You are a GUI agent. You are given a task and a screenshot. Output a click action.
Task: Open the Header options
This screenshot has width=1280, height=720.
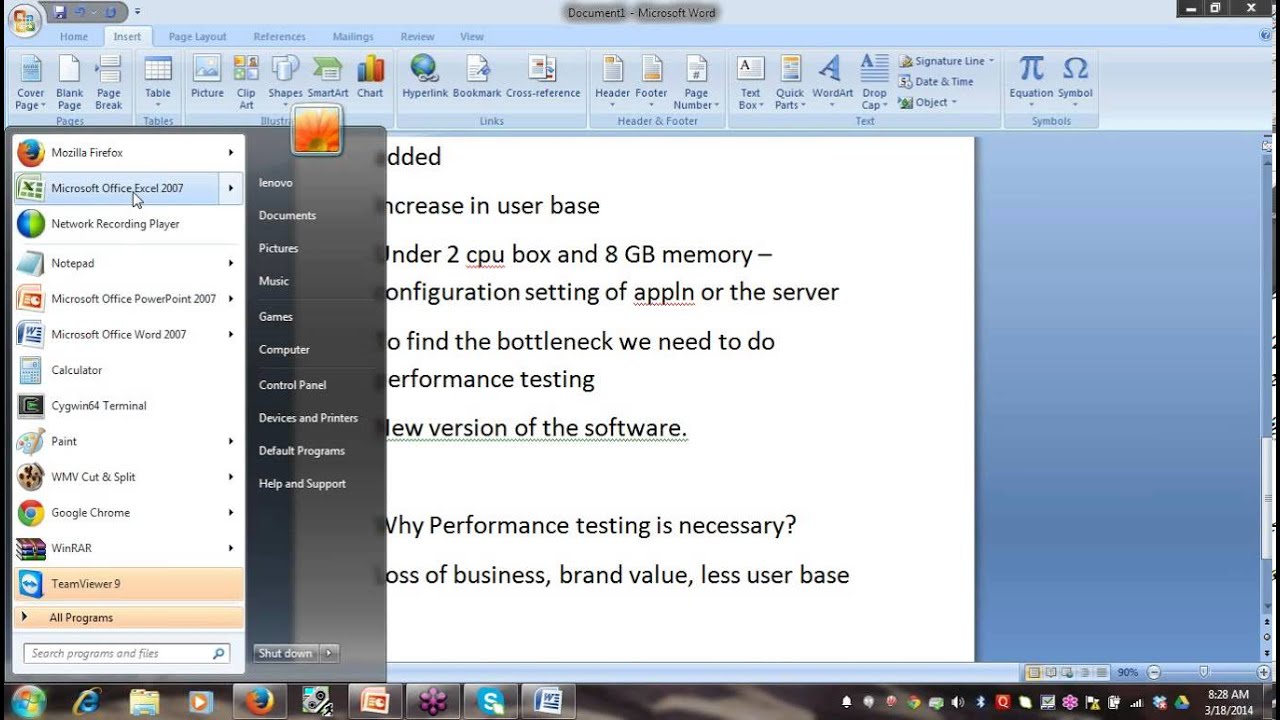[612, 83]
